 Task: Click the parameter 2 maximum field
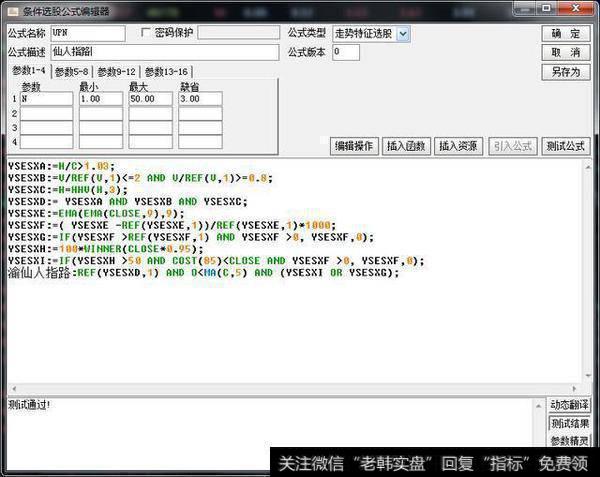tap(150, 114)
